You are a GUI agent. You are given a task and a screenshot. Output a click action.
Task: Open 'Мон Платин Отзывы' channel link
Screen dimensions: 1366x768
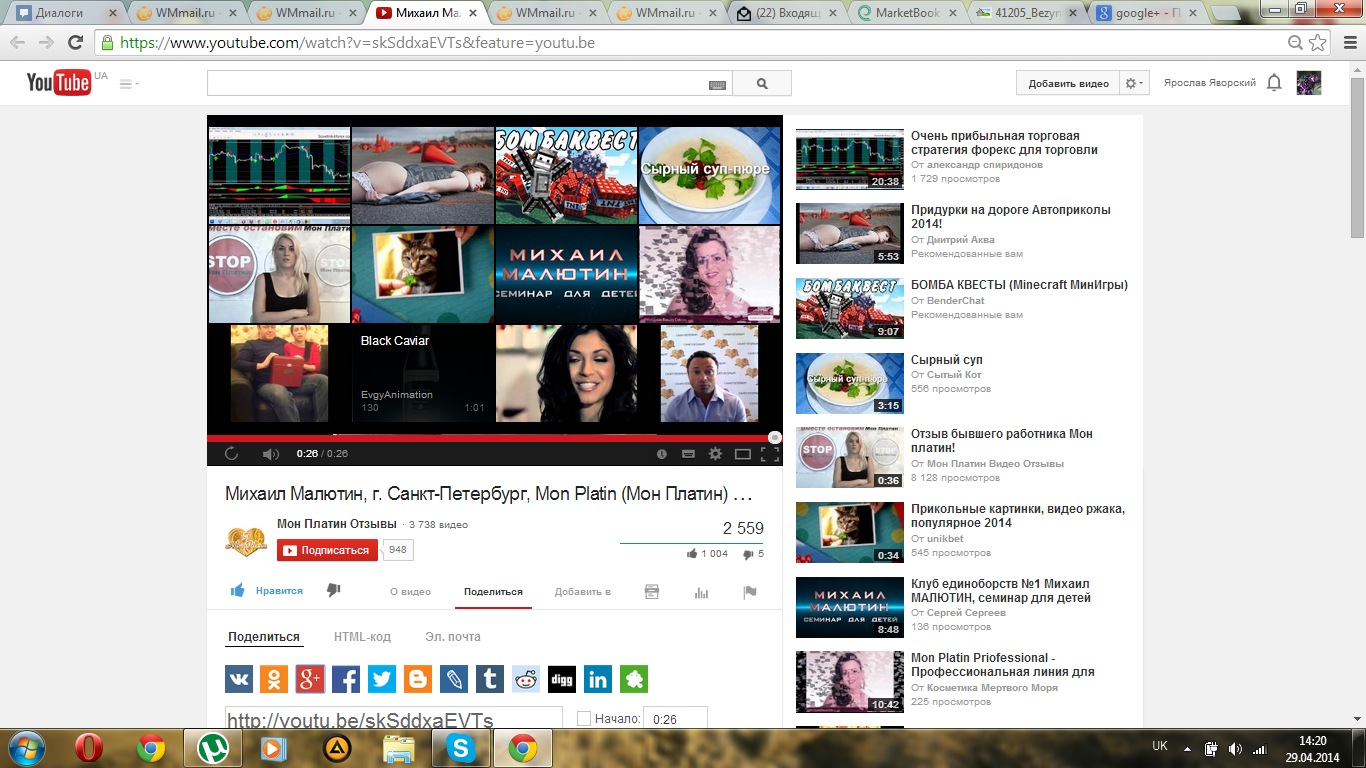click(x=337, y=524)
